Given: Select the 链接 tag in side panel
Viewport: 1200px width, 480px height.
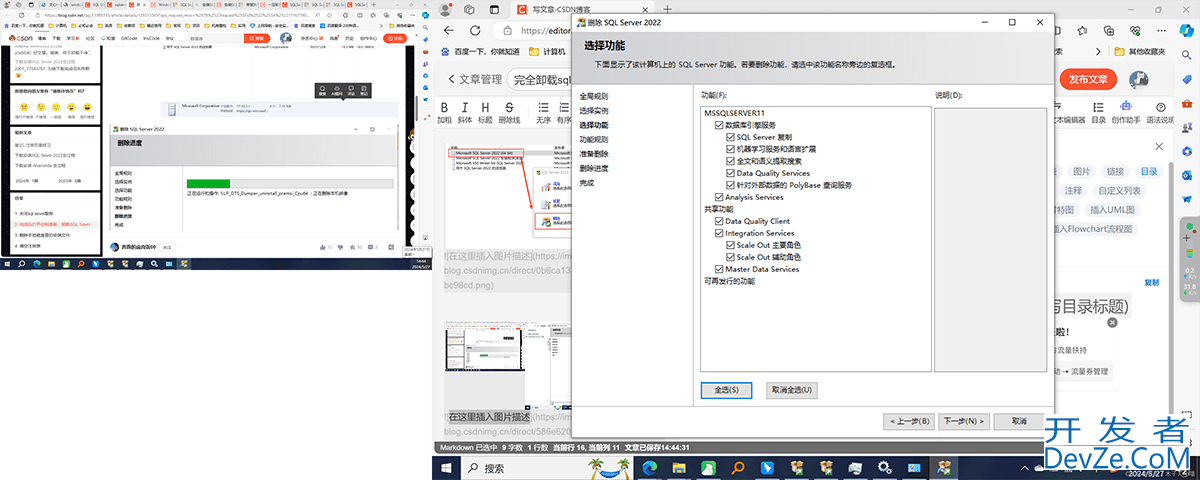Looking at the screenshot, I should pos(1116,172).
